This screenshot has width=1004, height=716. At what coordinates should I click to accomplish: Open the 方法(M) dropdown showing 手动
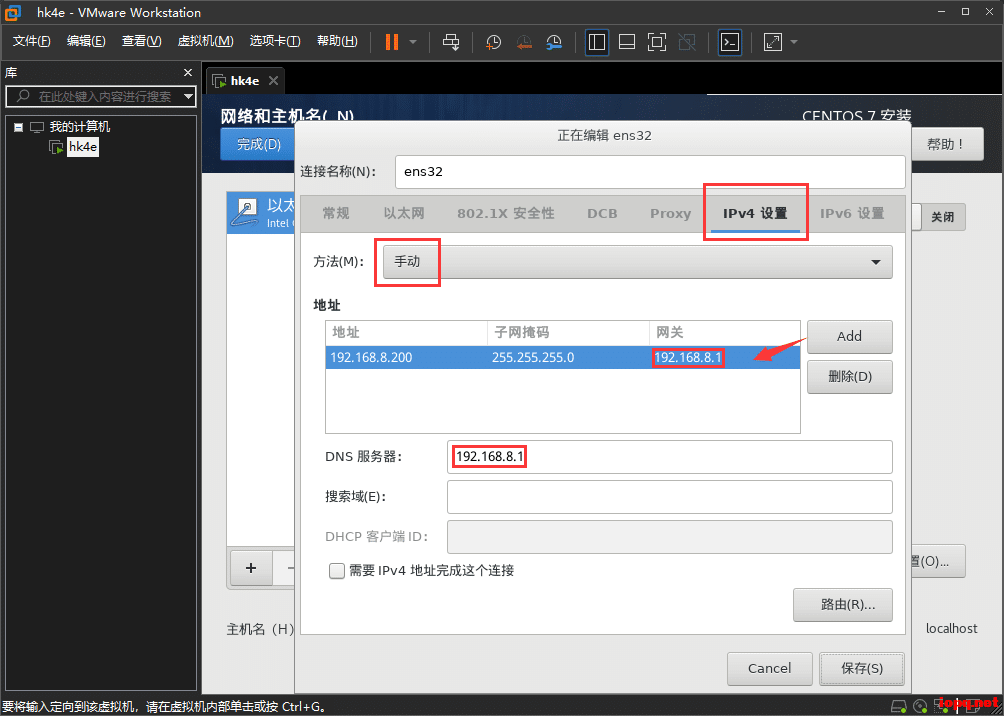(640, 261)
